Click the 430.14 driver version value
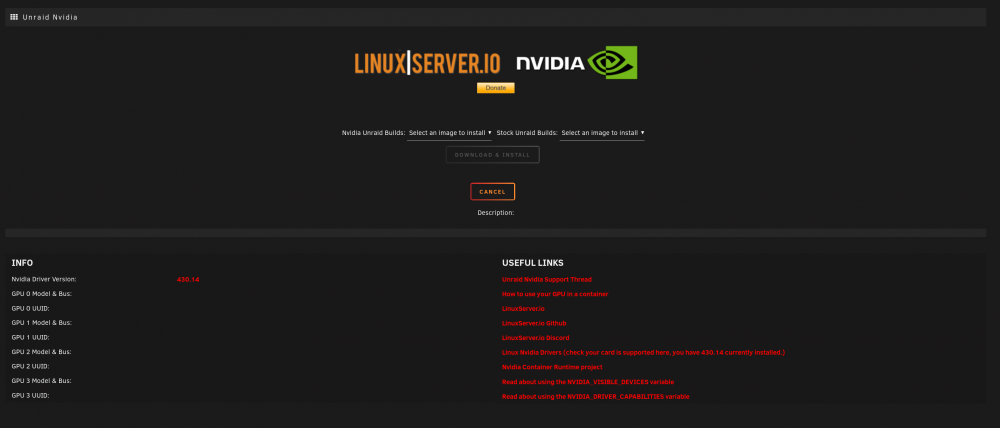The width and height of the screenshot is (1000, 428). (x=188, y=279)
